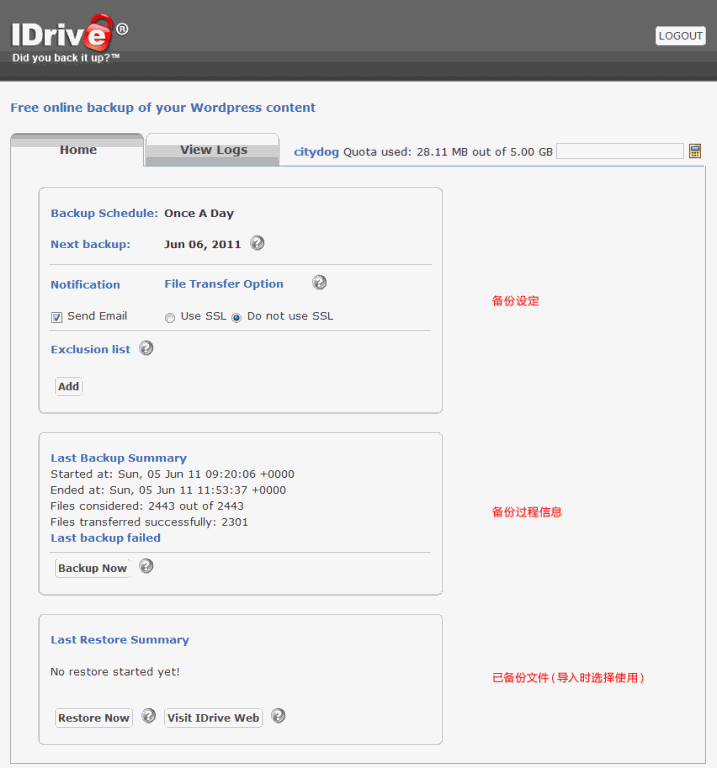Click the citydog username link

(x=316, y=152)
